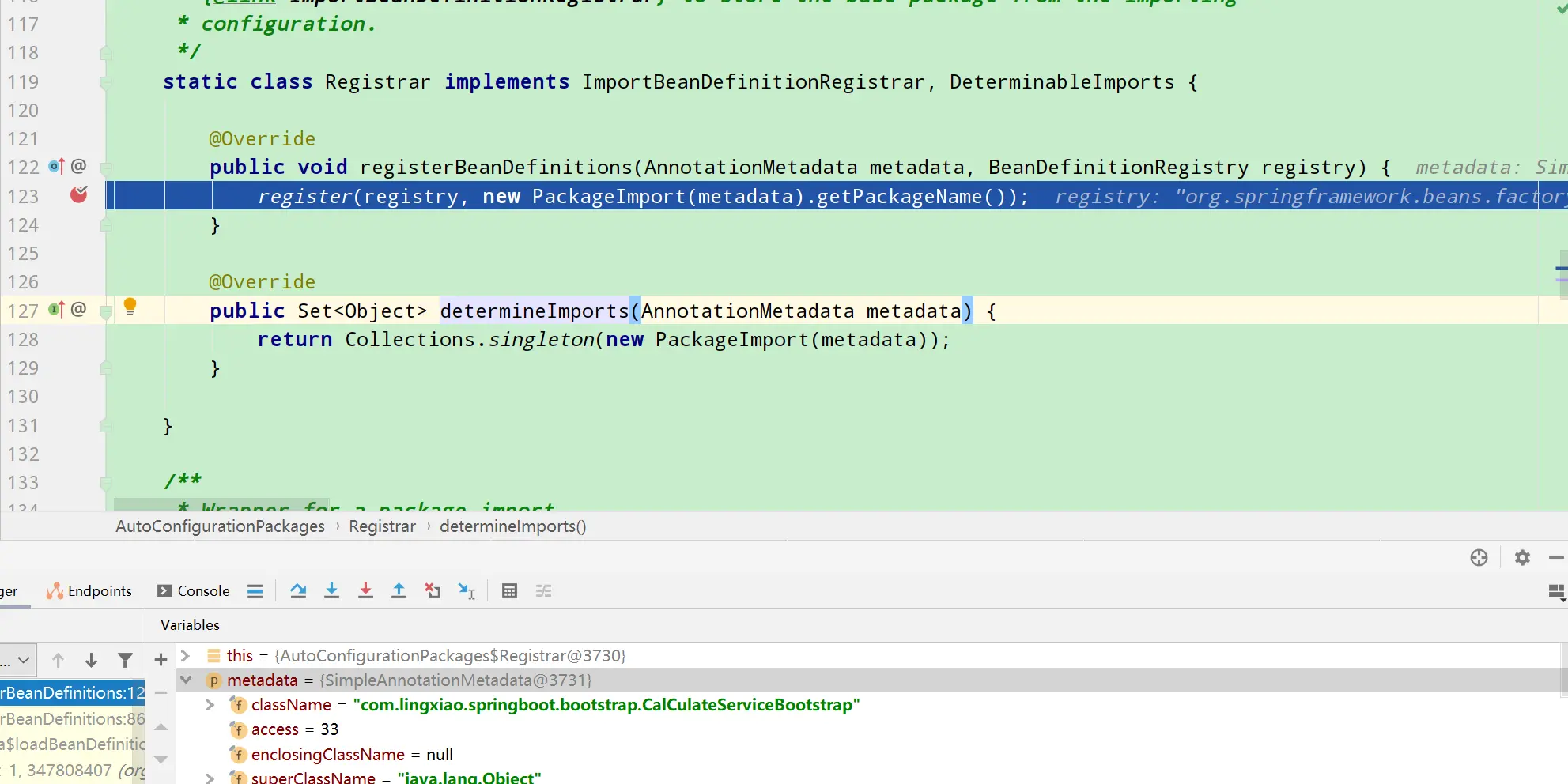The height and width of the screenshot is (784, 1568).
Task: Click the Restore Layout icon at the far right
Action: pos(1556,592)
